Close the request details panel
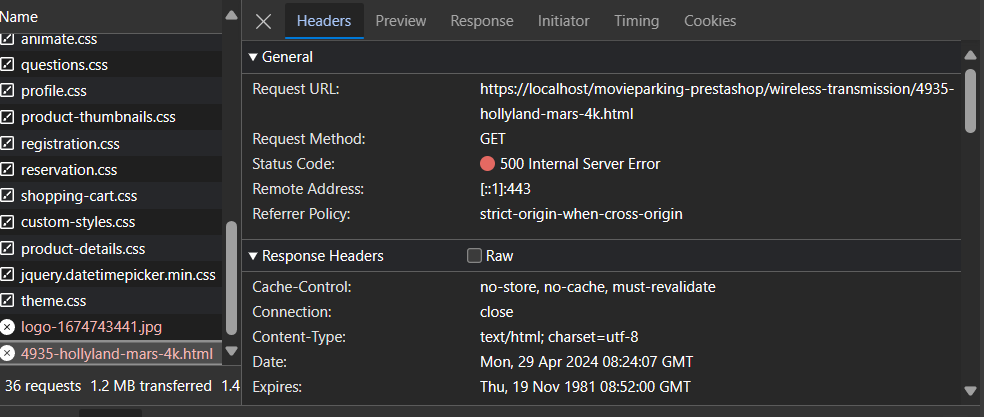The height and width of the screenshot is (417, 984). [263, 21]
